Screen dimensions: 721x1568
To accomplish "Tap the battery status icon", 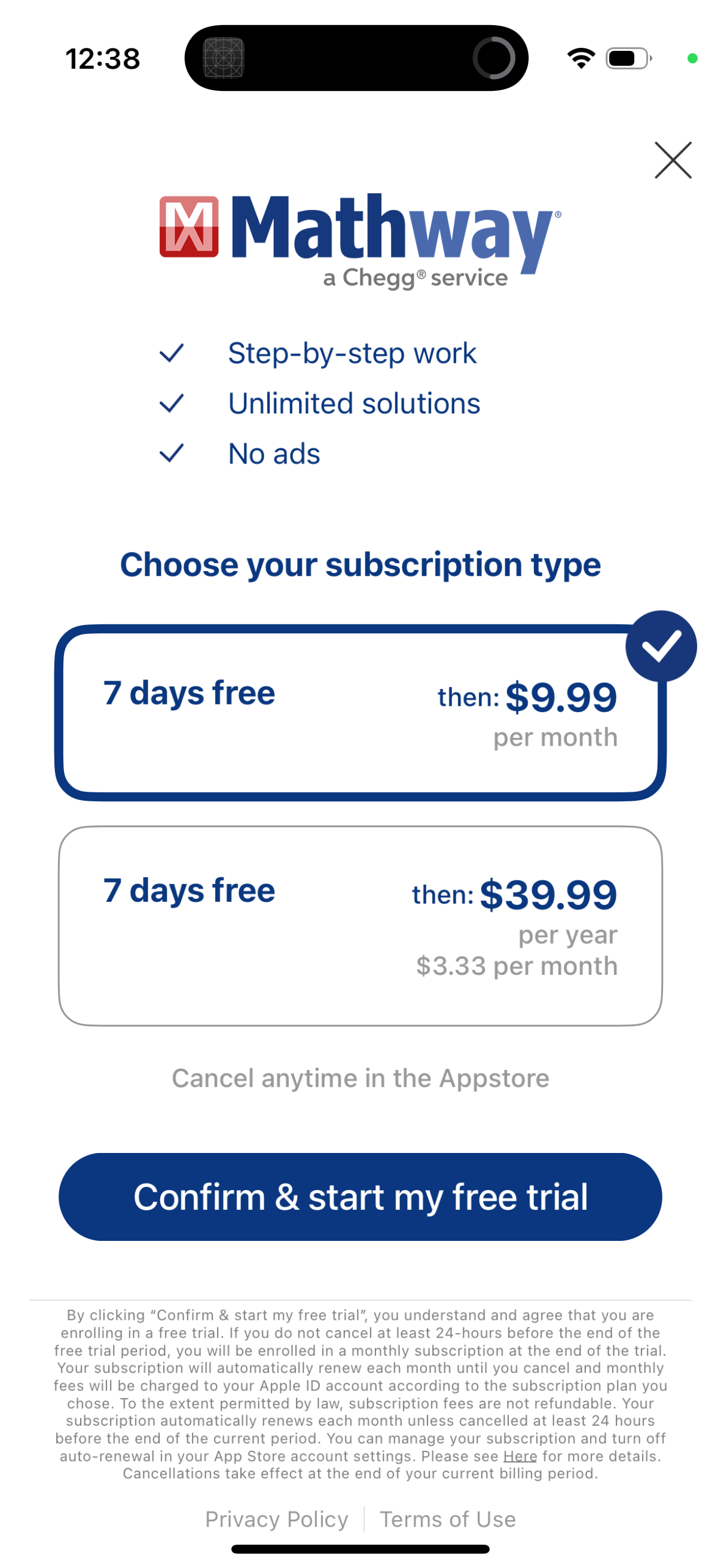I will 628,59.
